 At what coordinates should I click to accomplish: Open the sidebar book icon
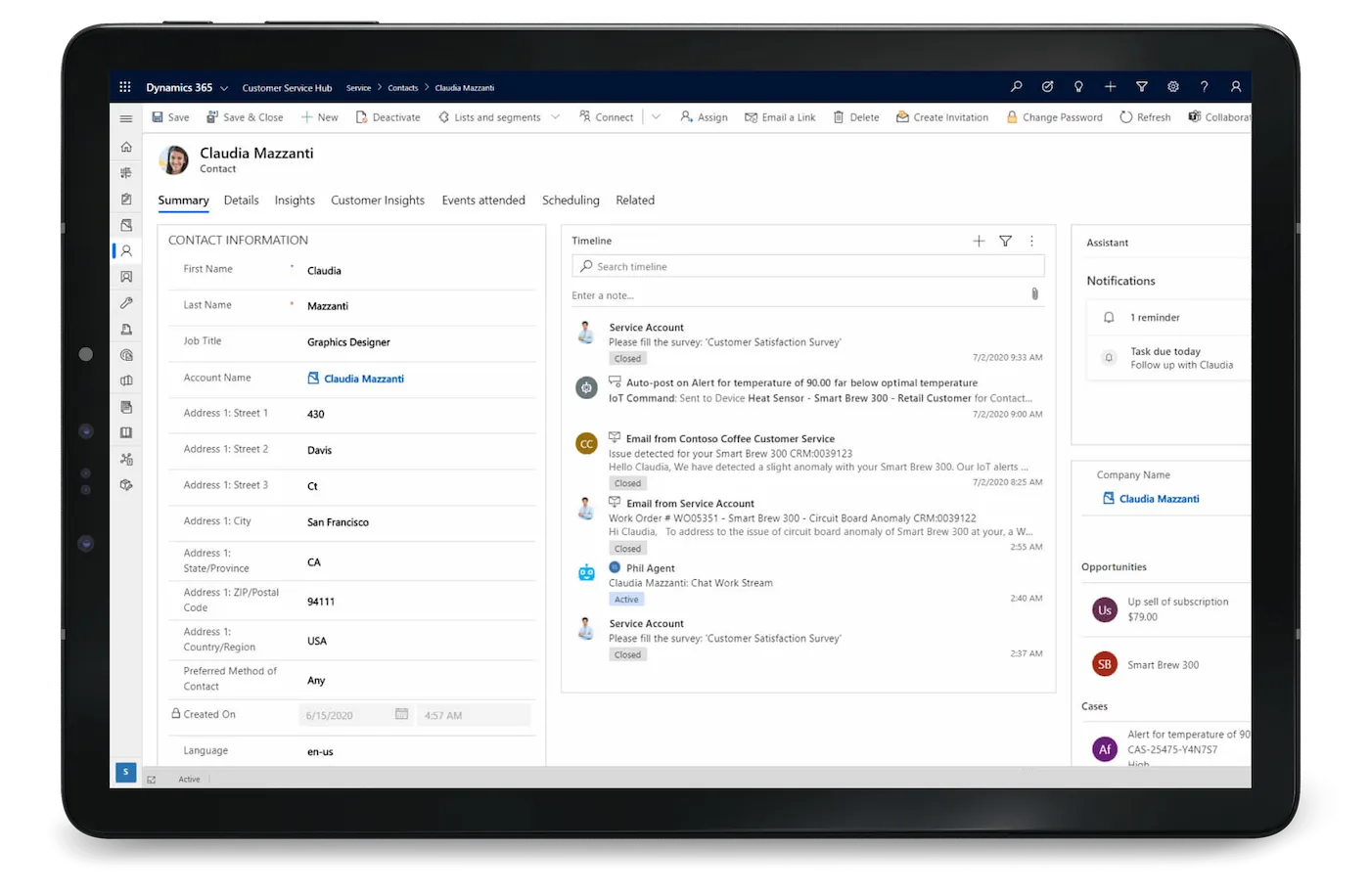(x=126, y=432)
